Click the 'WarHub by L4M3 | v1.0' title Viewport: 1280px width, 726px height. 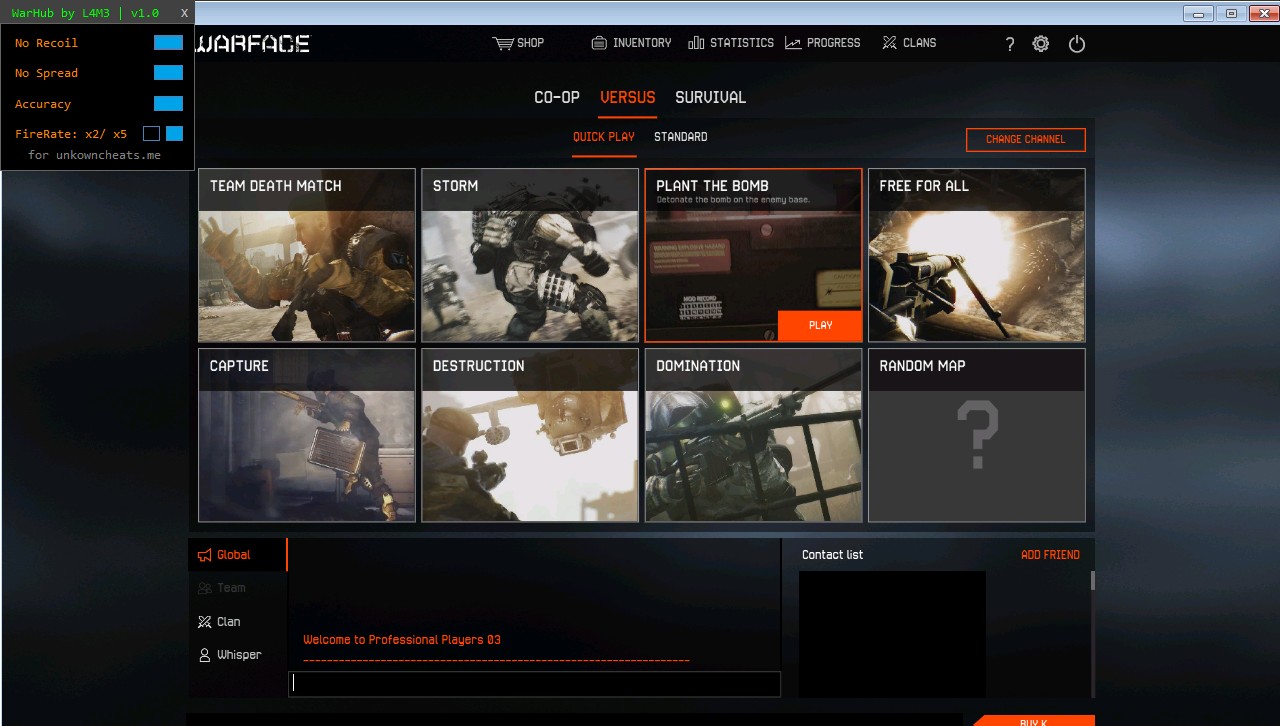coord(85,13)
